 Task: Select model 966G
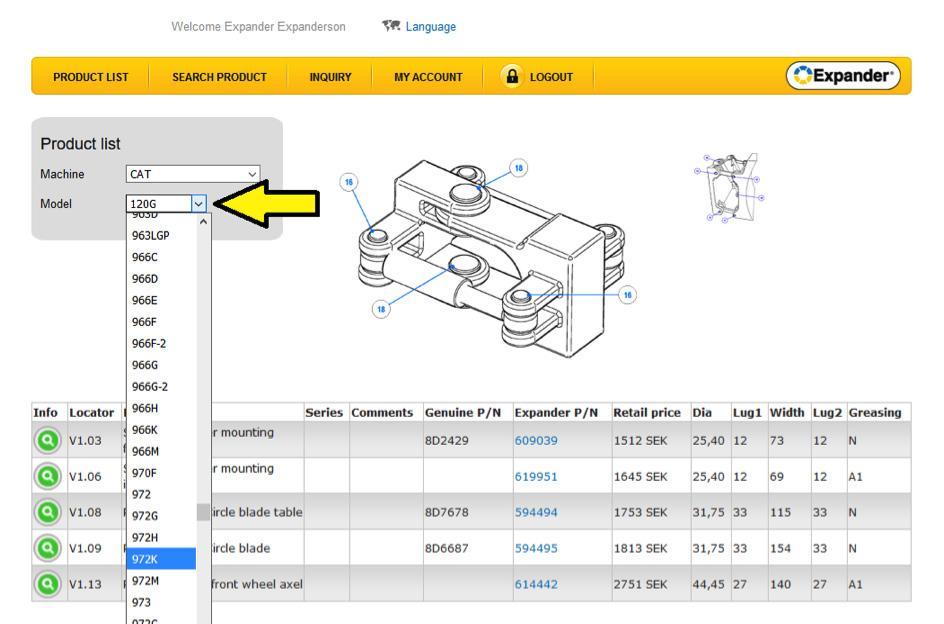[161, 365]
